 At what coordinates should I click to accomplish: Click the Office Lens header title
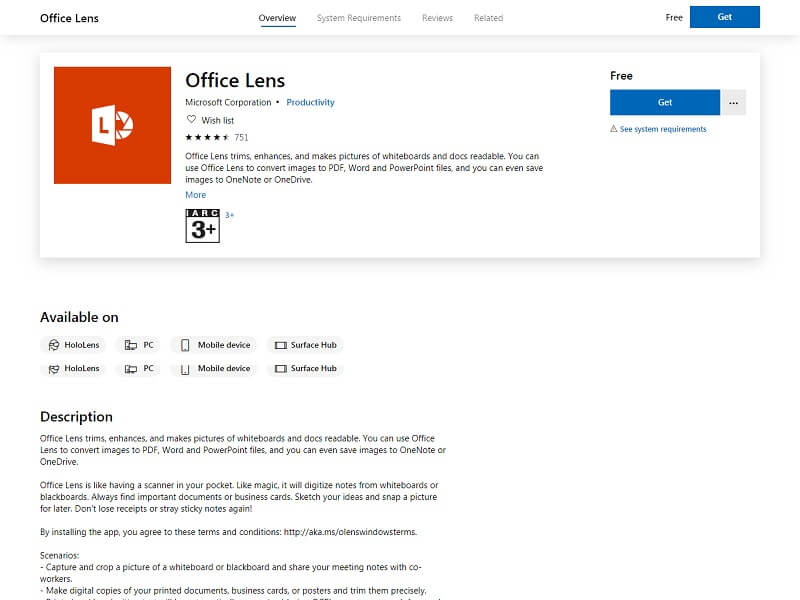point(69,18)
